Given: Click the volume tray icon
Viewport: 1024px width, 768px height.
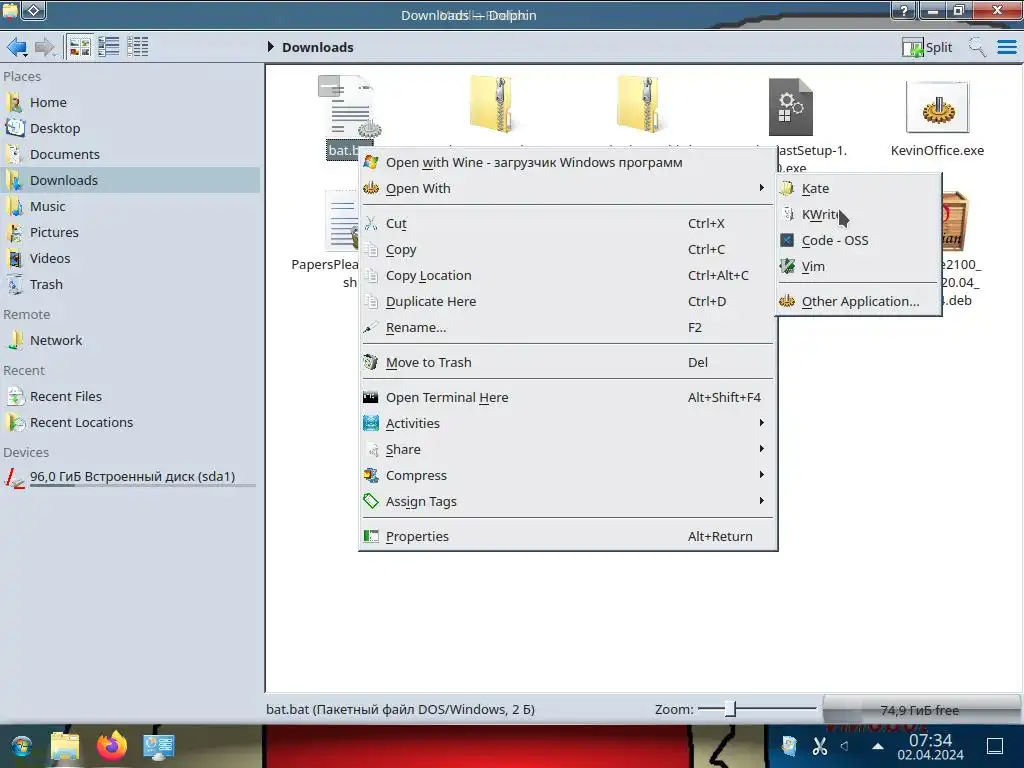Looking at the screenshot, I should coord(844,746).
